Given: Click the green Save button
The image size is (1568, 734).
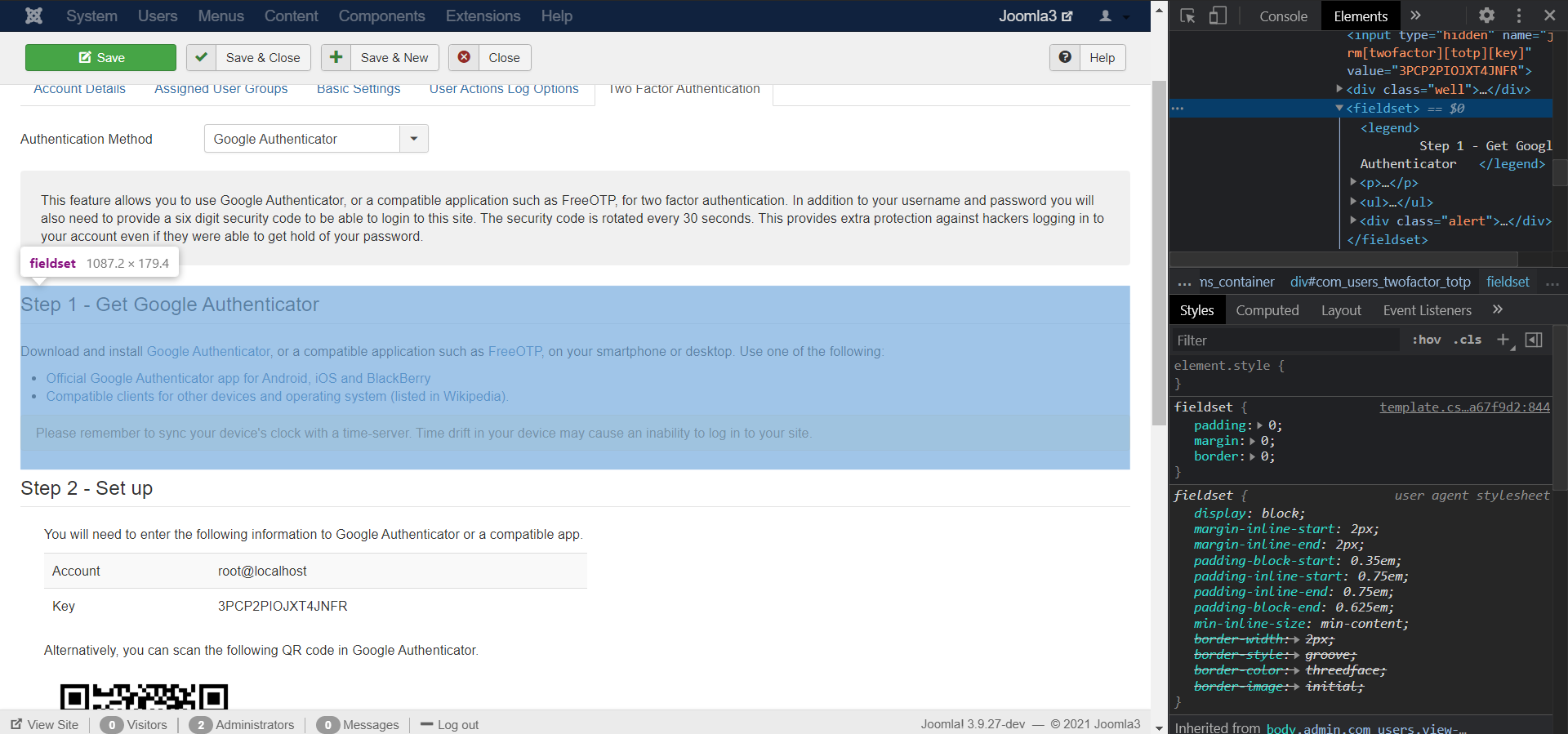Looking at the screenshot, I should point(100,57).
